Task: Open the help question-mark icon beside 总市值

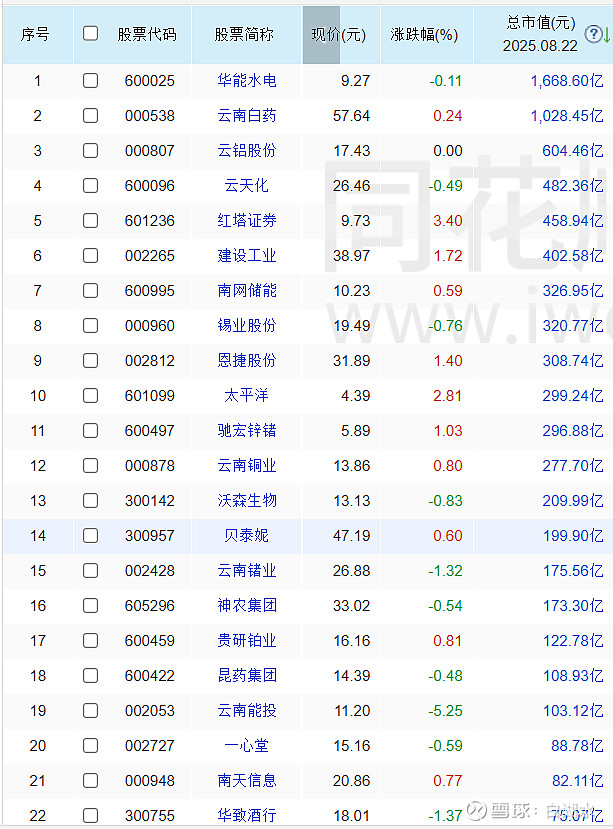Action: pos(593,34)
